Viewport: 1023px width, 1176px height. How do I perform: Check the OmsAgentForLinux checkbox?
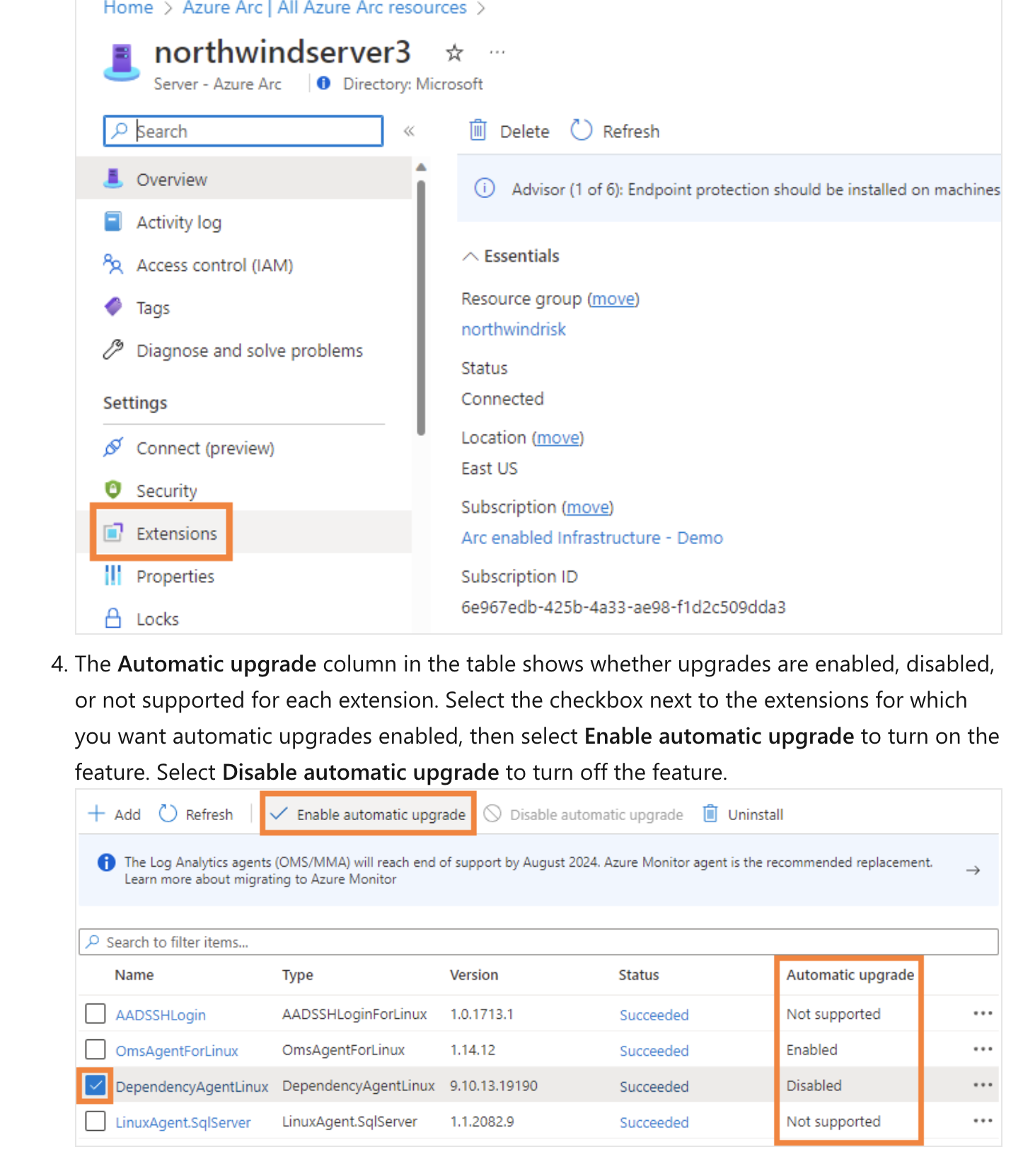(x=95, y=1049)
